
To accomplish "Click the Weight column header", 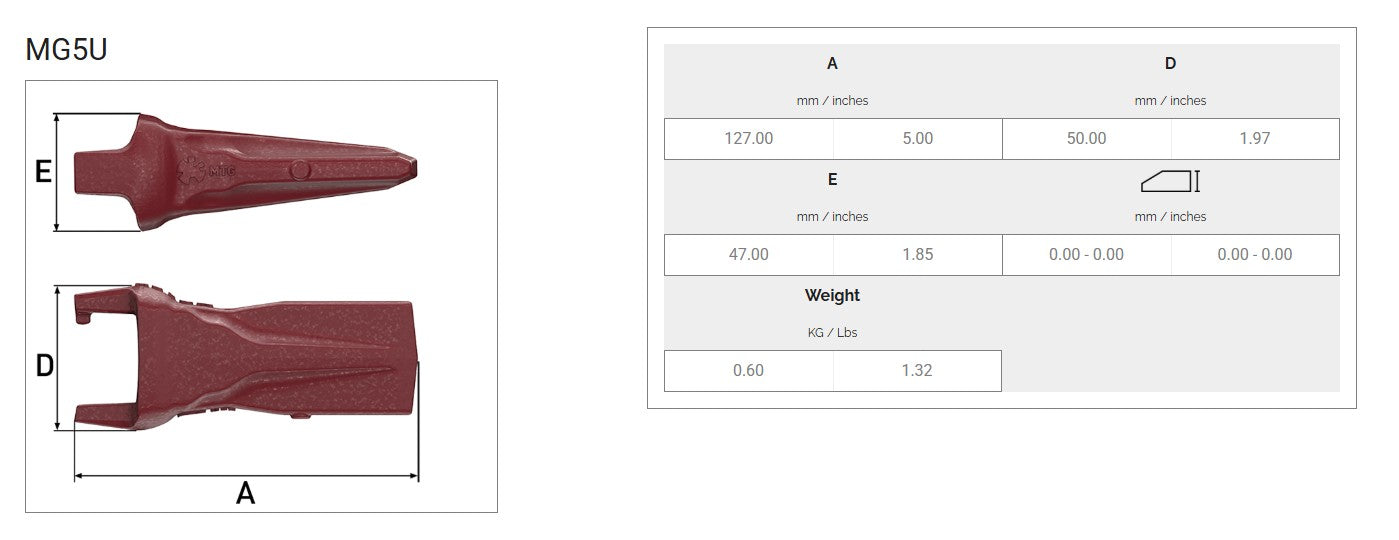I will click(832, 296).
